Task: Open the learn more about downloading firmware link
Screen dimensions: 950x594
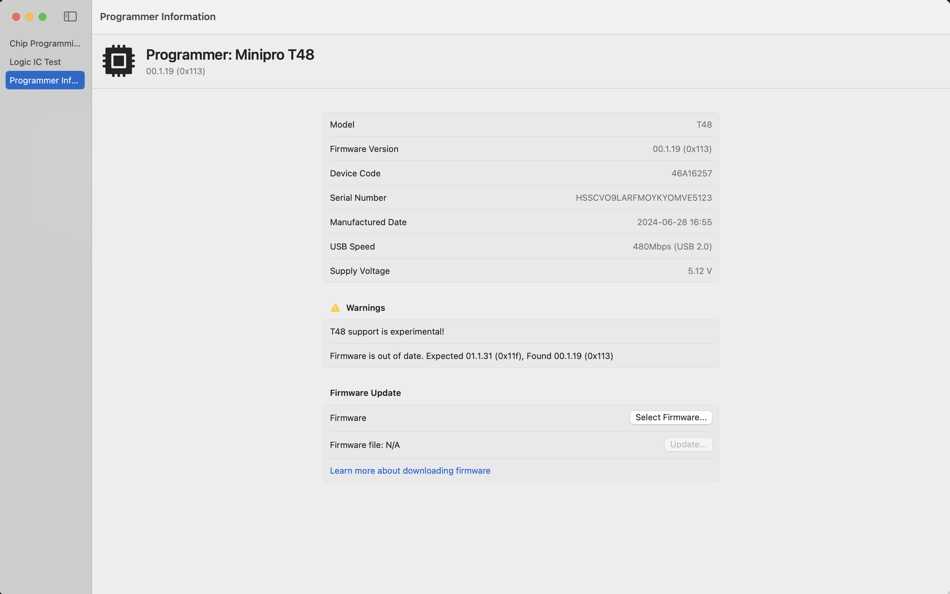Action: tap(410, 470)
